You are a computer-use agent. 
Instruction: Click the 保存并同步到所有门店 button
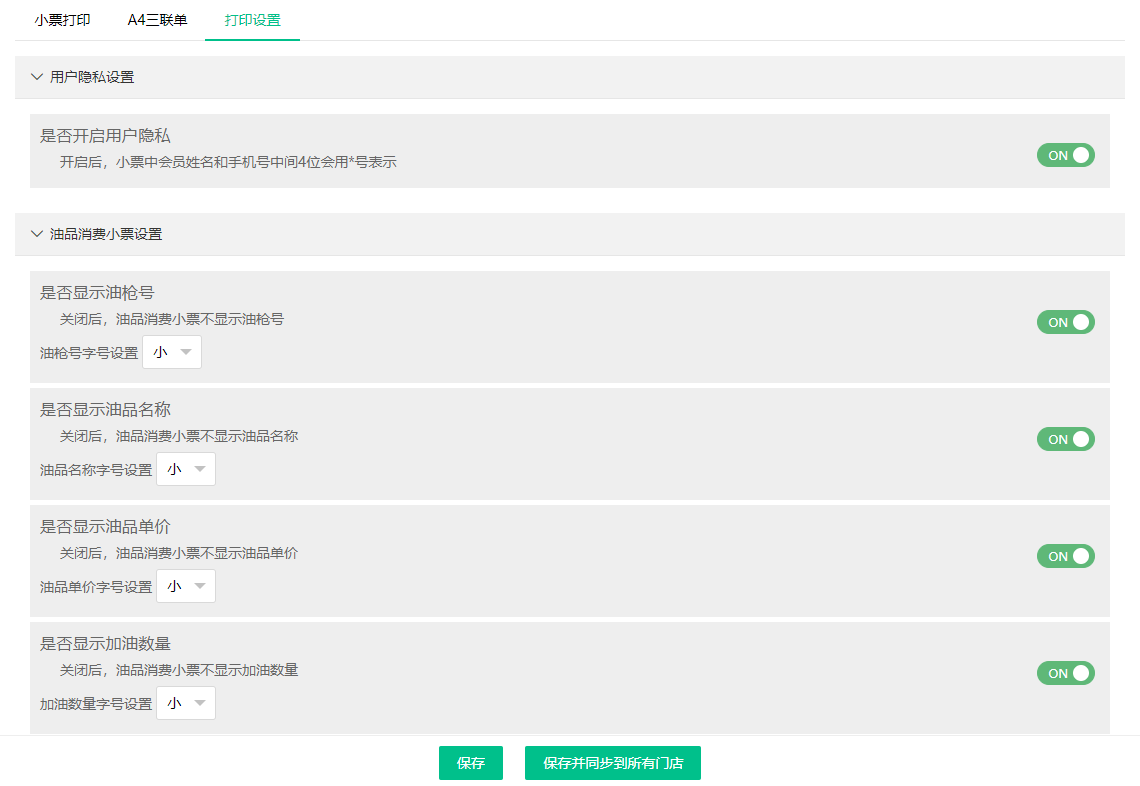pos(612,762)
